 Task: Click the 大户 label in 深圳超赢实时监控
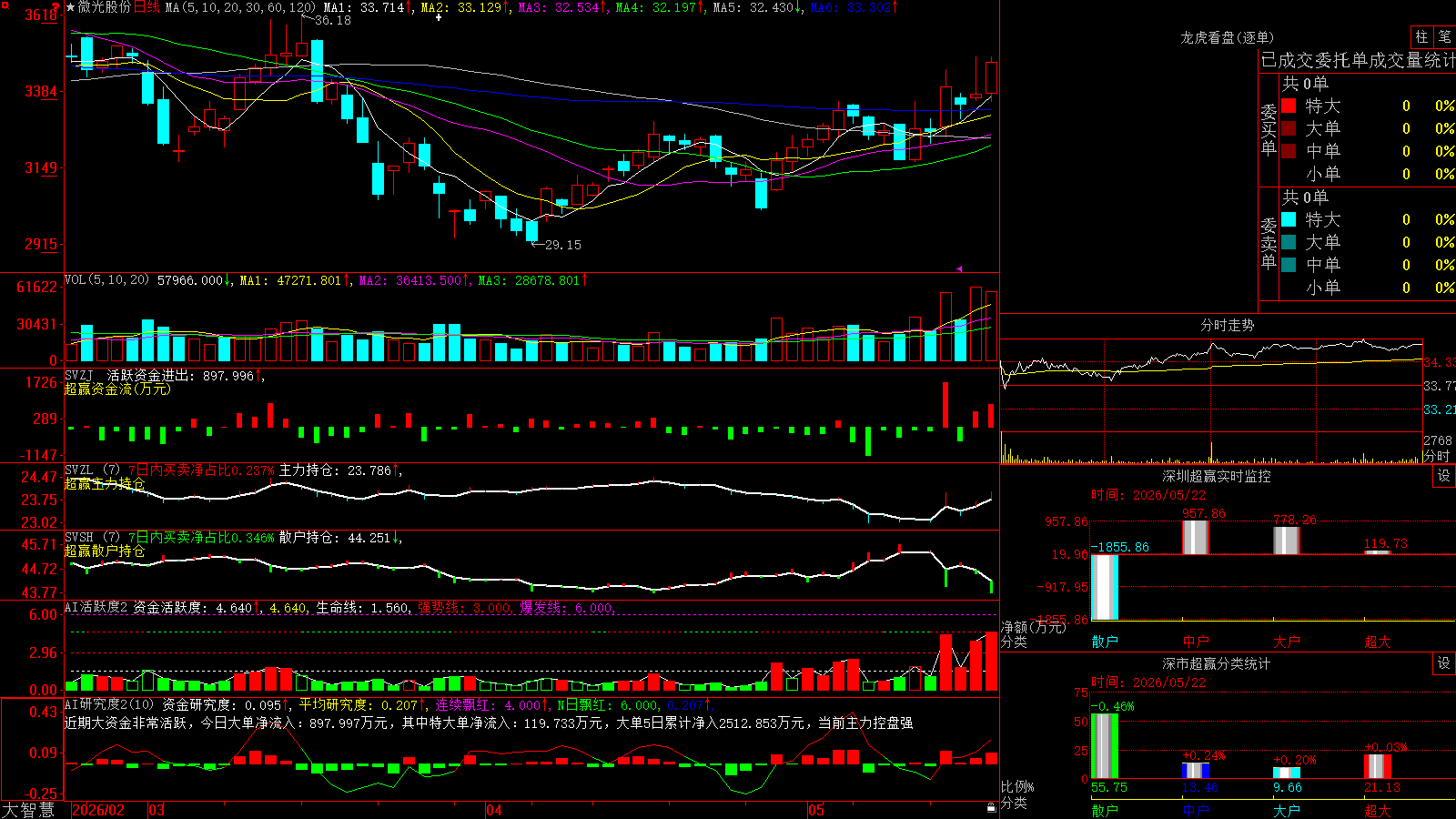tap(1287, 642)
